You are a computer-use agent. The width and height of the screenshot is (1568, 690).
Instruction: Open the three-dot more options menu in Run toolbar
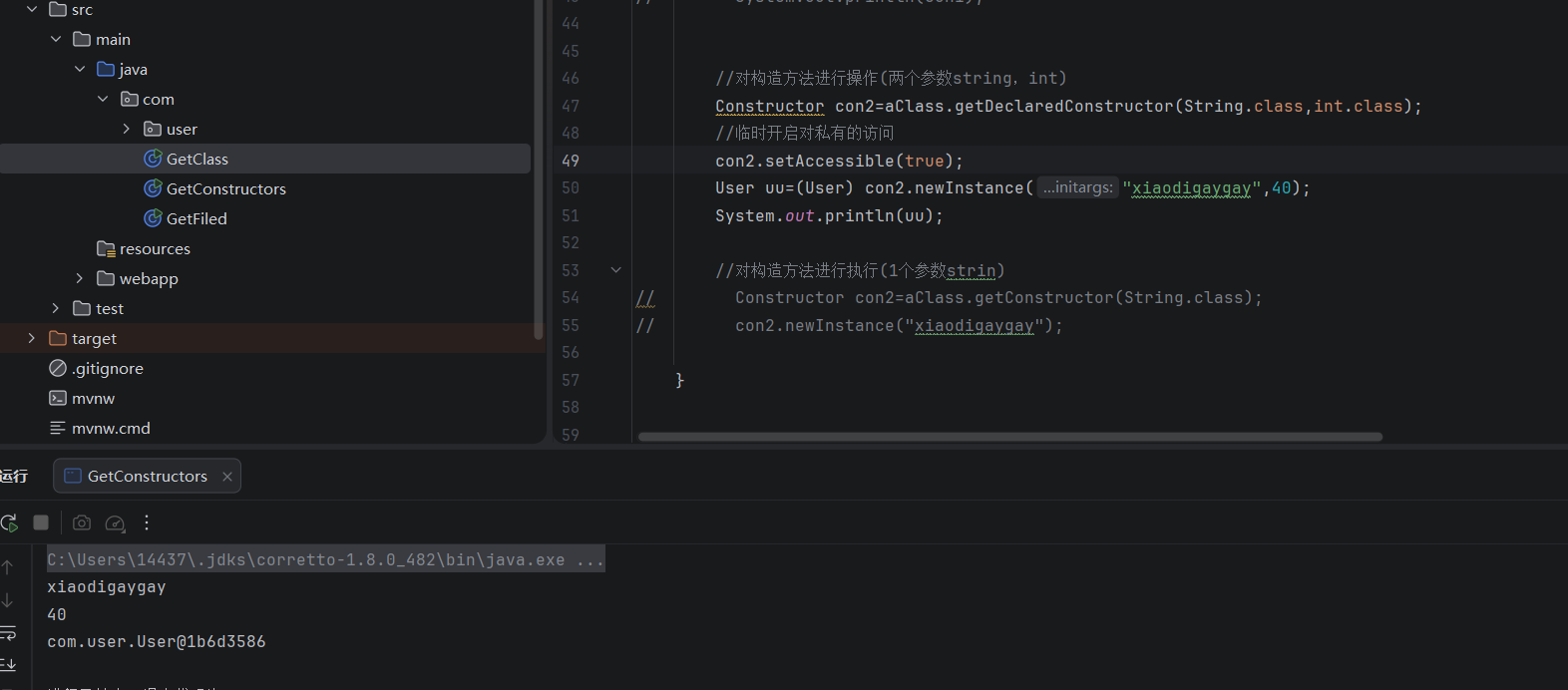(147, 522)
